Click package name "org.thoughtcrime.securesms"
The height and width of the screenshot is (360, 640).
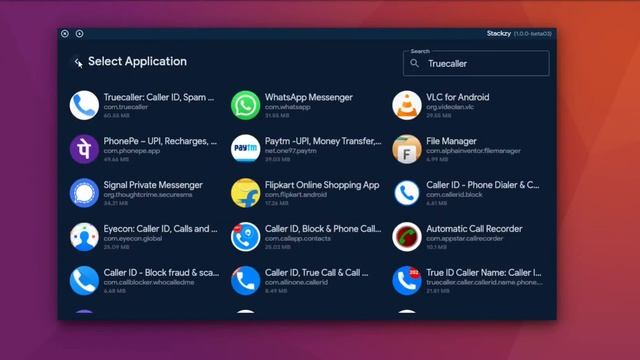(x=148, y=195)
